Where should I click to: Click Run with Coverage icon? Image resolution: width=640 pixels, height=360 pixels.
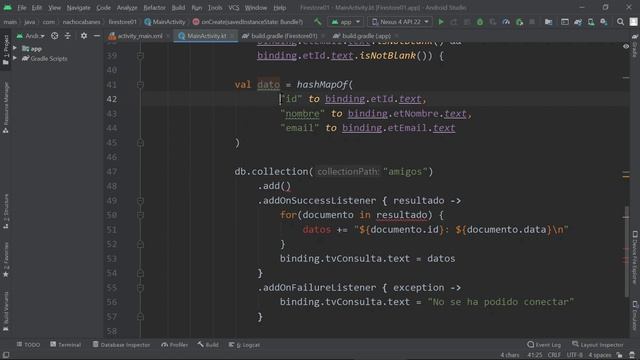point(493,22)
